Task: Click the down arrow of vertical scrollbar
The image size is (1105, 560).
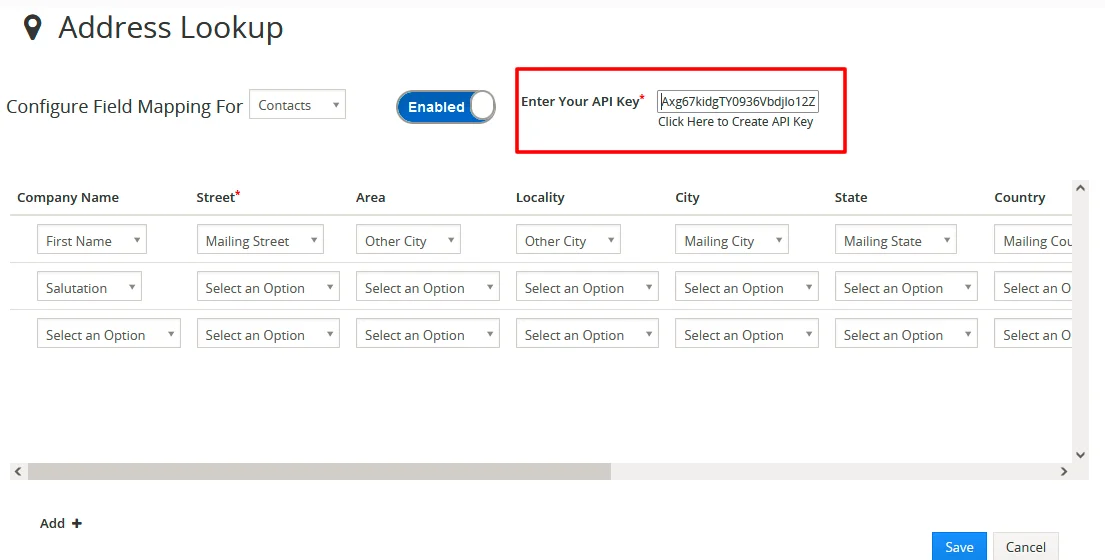Action: point(1080,454)
